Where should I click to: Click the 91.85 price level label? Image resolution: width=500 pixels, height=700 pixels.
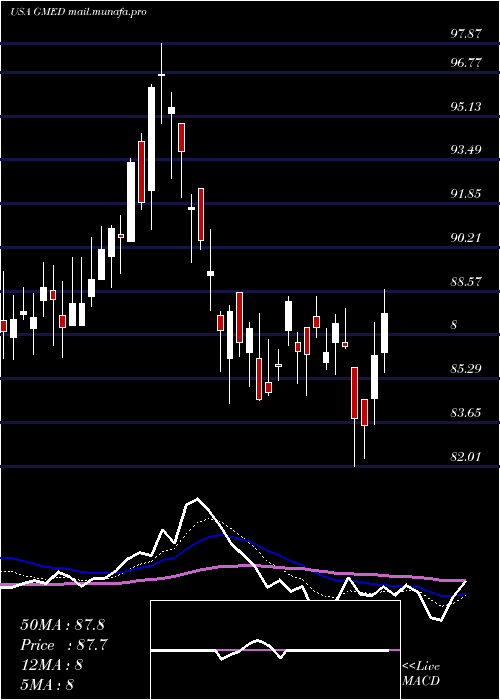click(466, 194)
